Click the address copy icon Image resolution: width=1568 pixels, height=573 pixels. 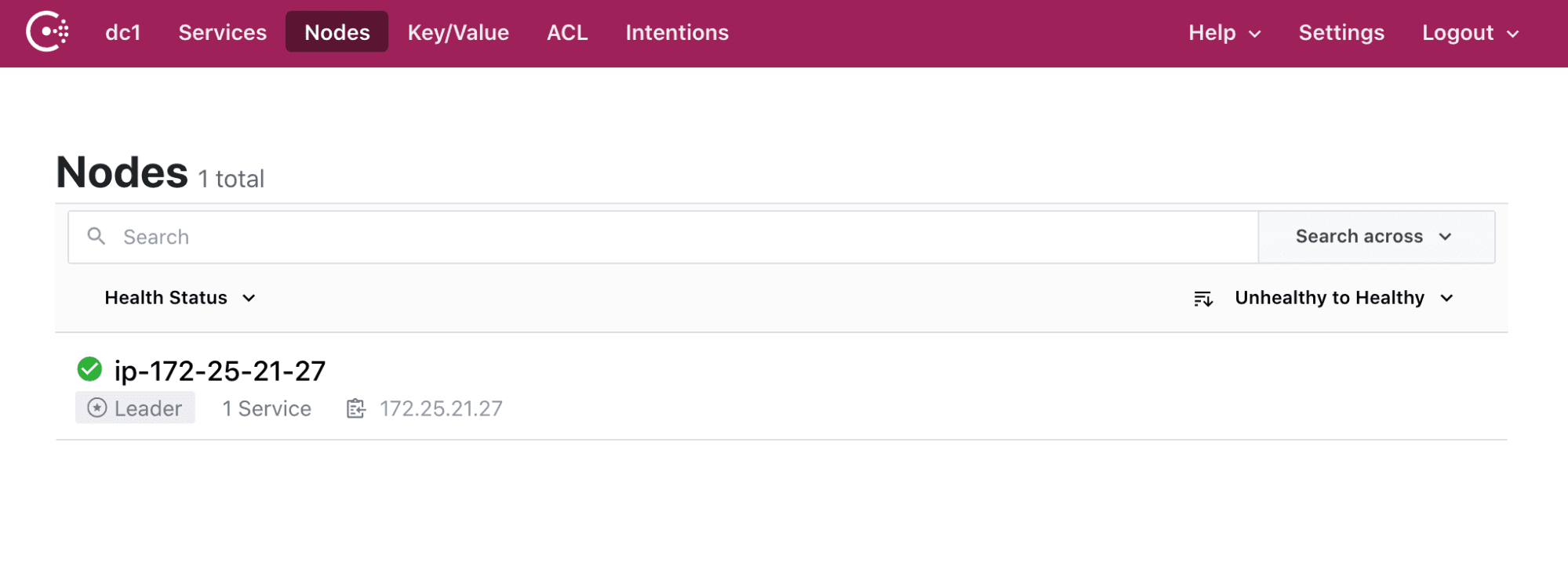(x=356, y=408)
